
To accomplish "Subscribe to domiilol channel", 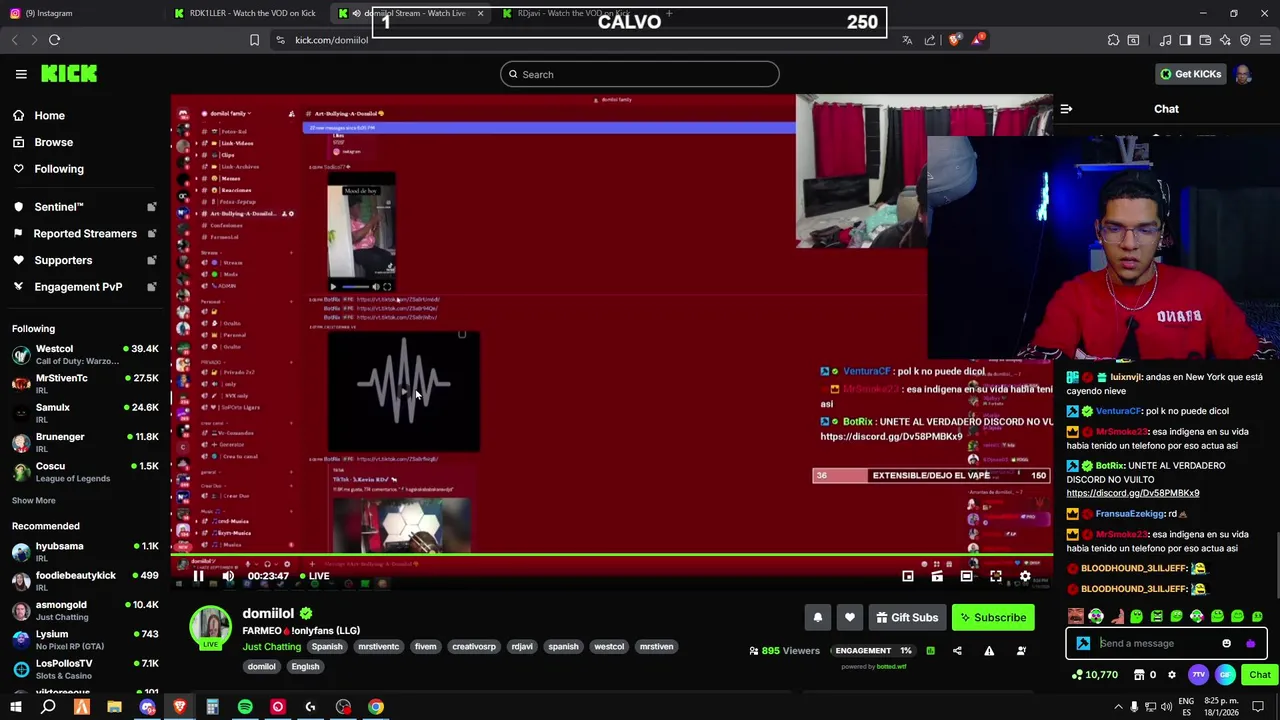I will coord(993,618).
